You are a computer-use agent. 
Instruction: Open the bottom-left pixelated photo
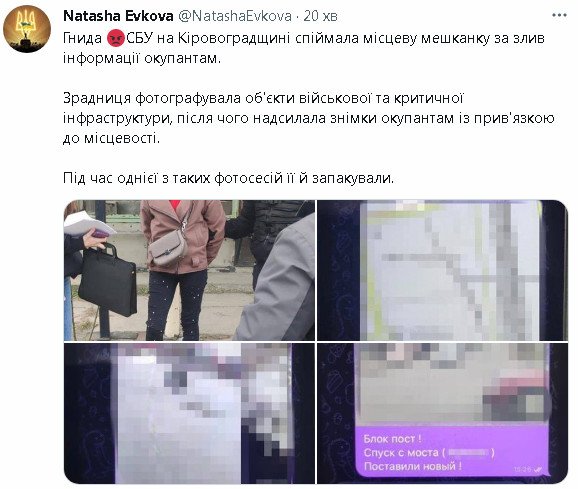[x=189, y=413]
